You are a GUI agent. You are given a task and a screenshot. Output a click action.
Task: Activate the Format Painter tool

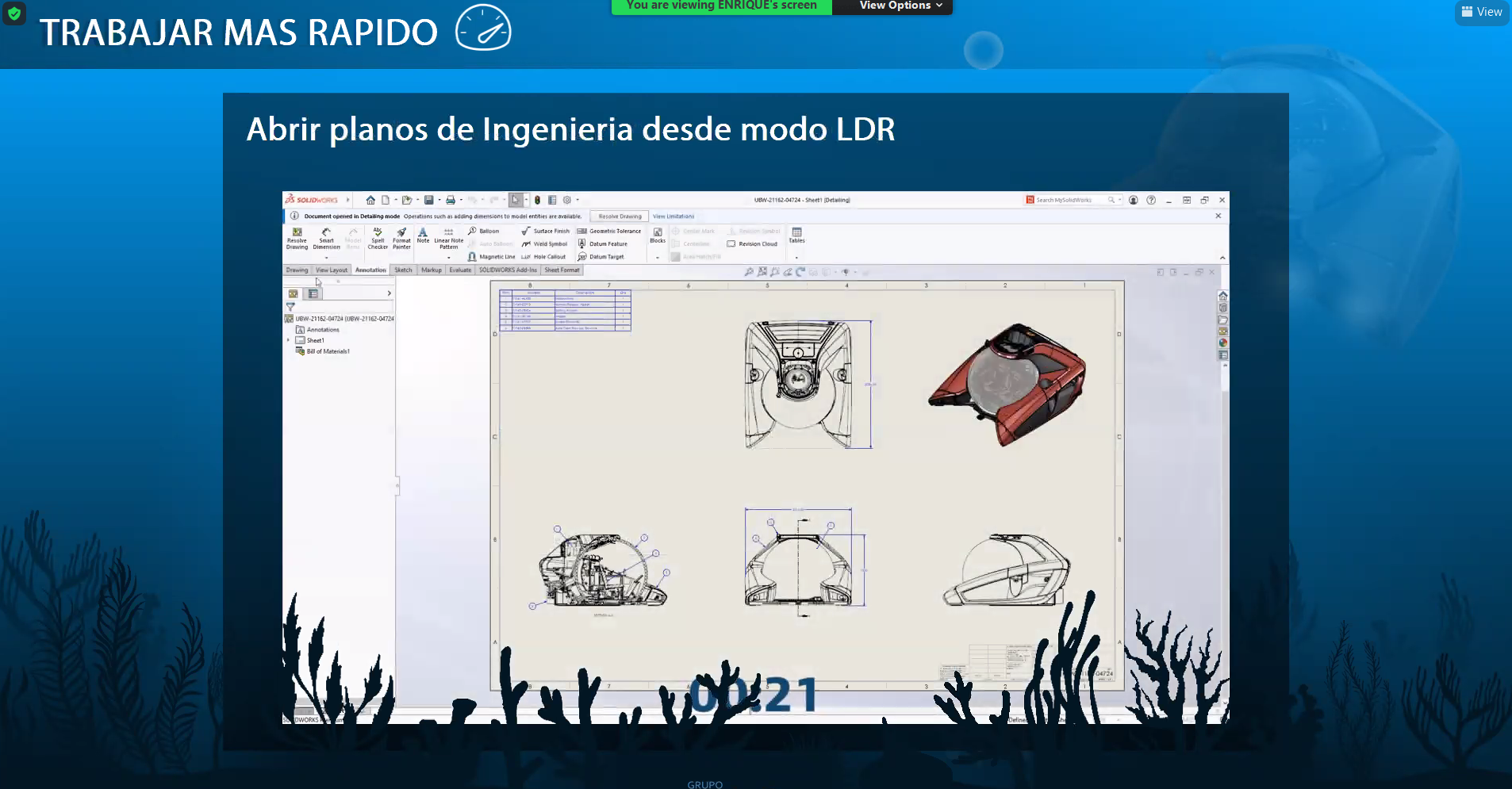[x=401, y=238]
